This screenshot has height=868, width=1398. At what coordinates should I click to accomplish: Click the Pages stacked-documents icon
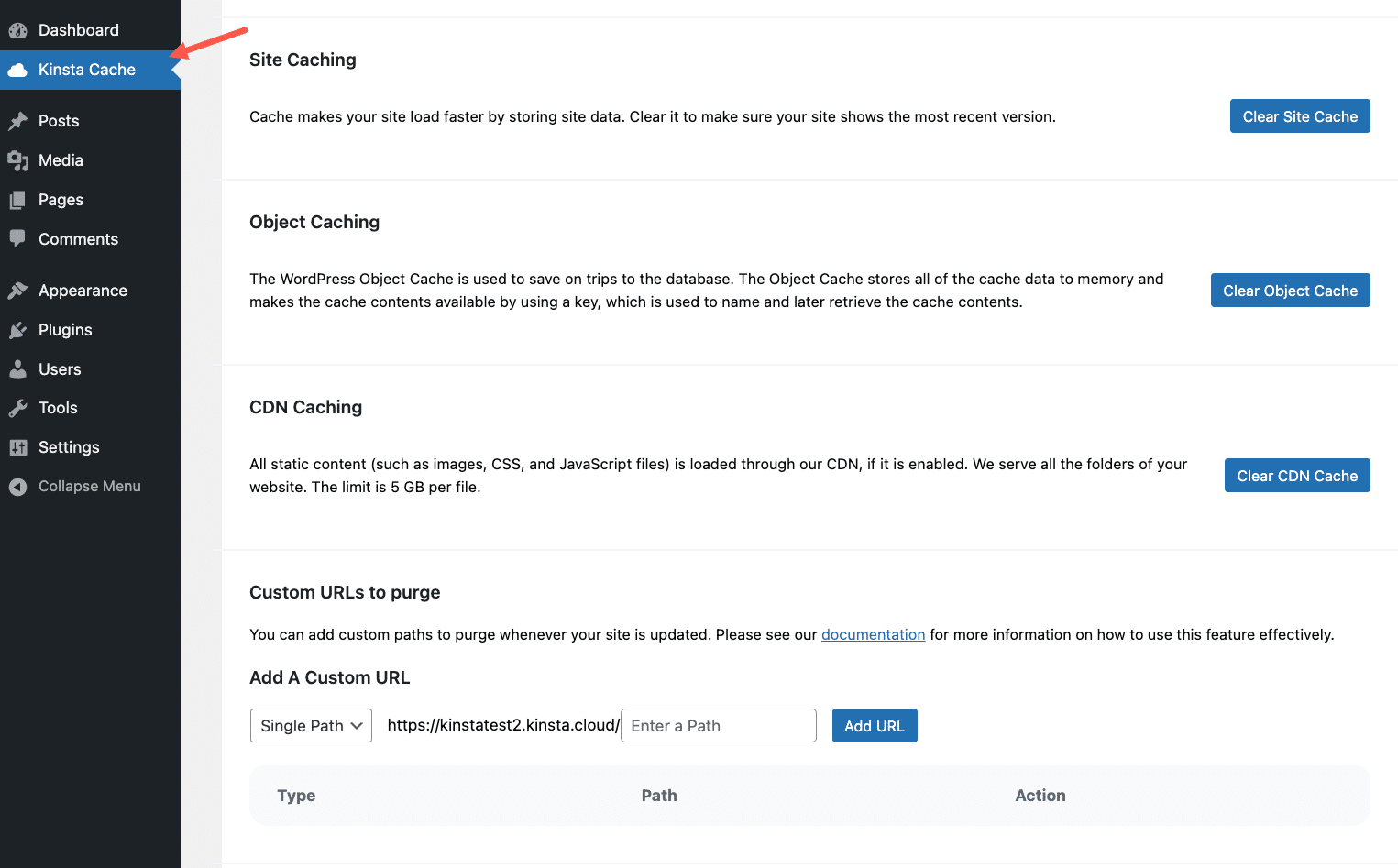[x=18, y=199]
